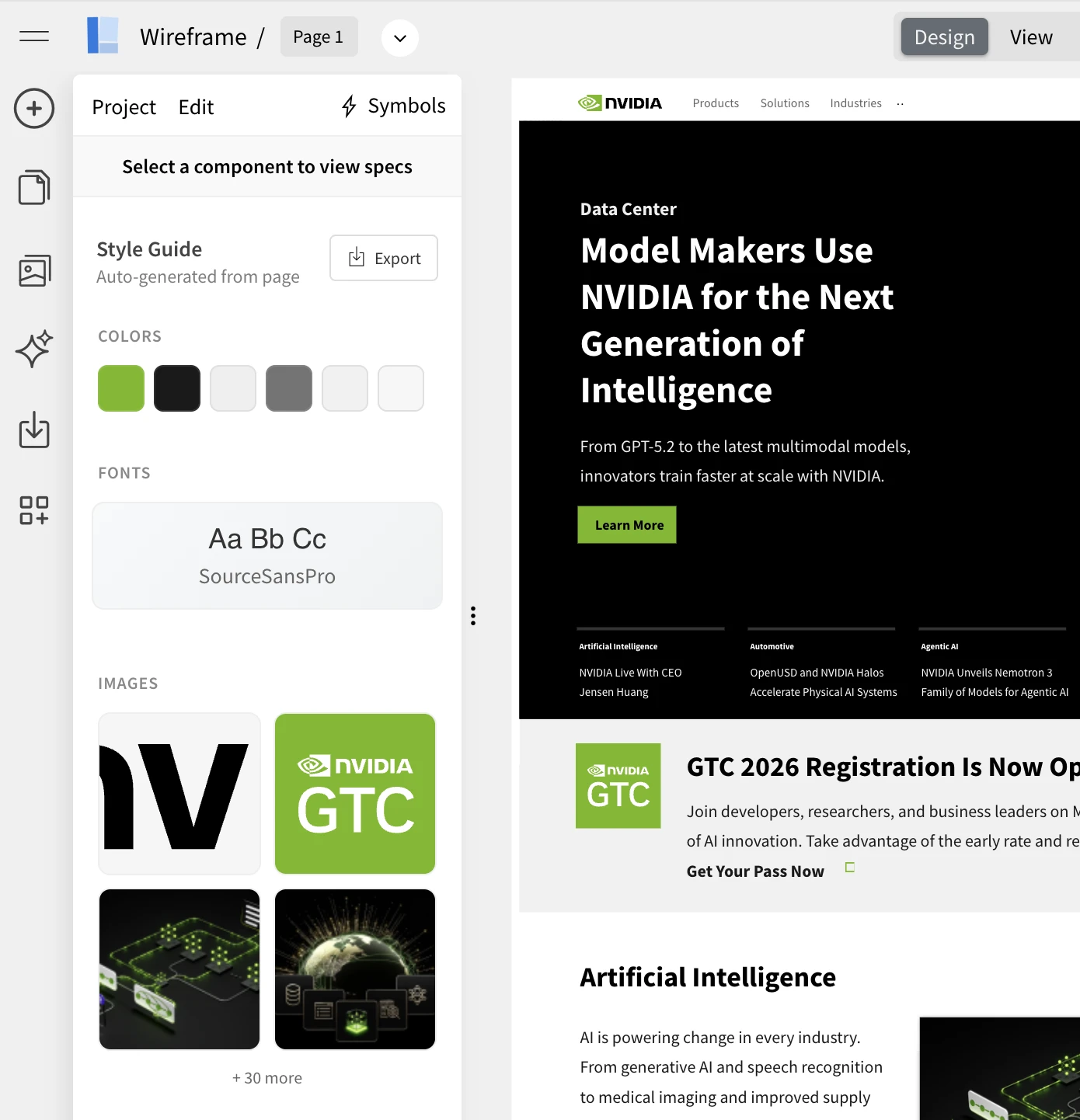
Task: Click the SourceSansPro font card
Action: tap(267, 555)
